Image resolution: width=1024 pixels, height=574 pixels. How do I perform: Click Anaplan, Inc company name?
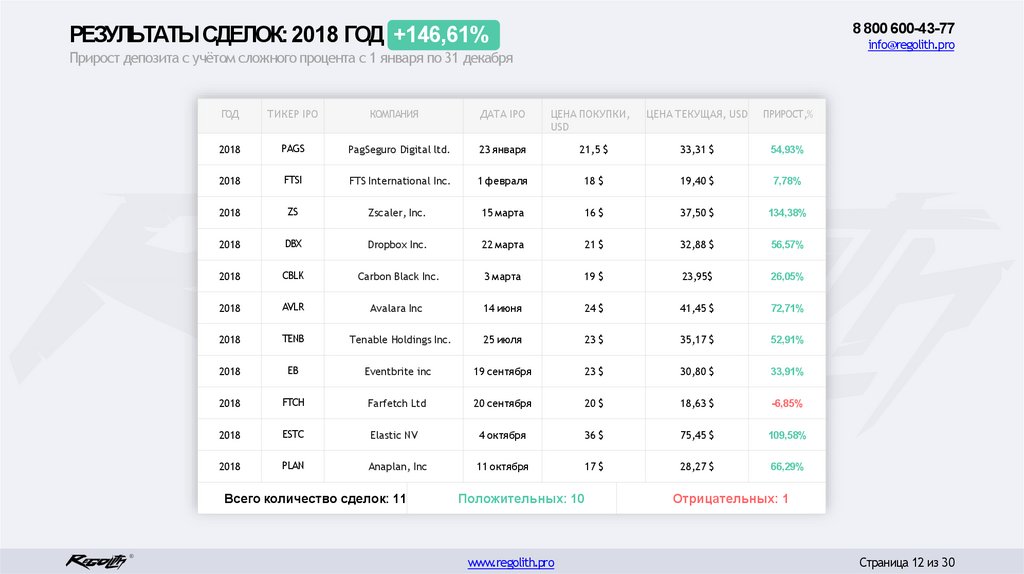397,467
